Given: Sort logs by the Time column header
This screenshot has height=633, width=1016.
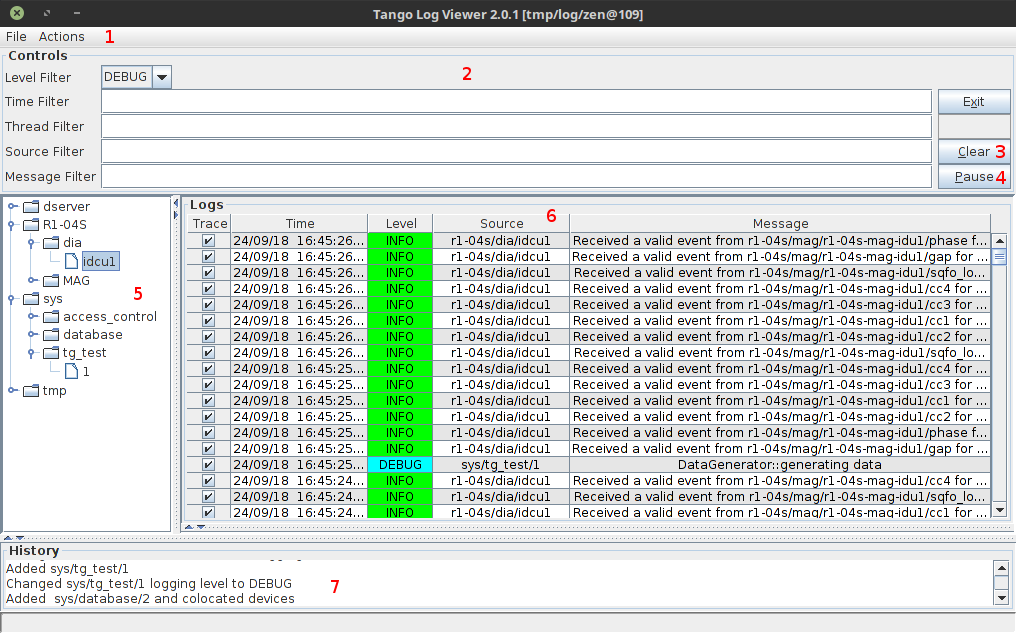Looking at the screenshot, I should pos(299,224).
